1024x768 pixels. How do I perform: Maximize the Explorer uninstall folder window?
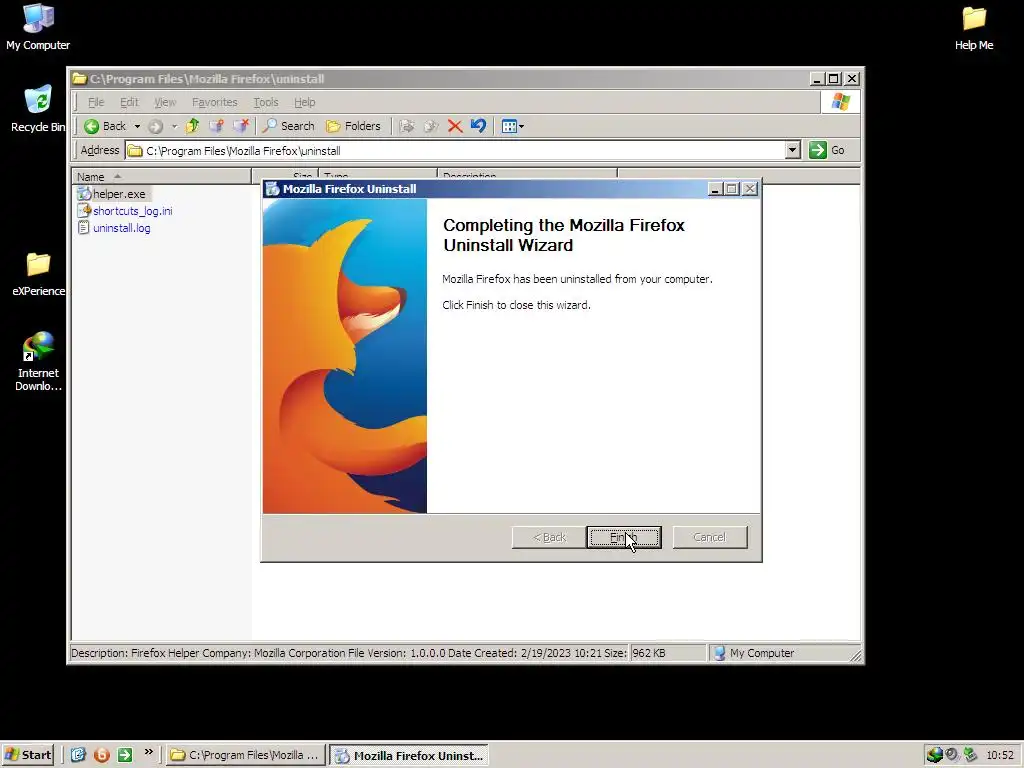tap(834, 79)
